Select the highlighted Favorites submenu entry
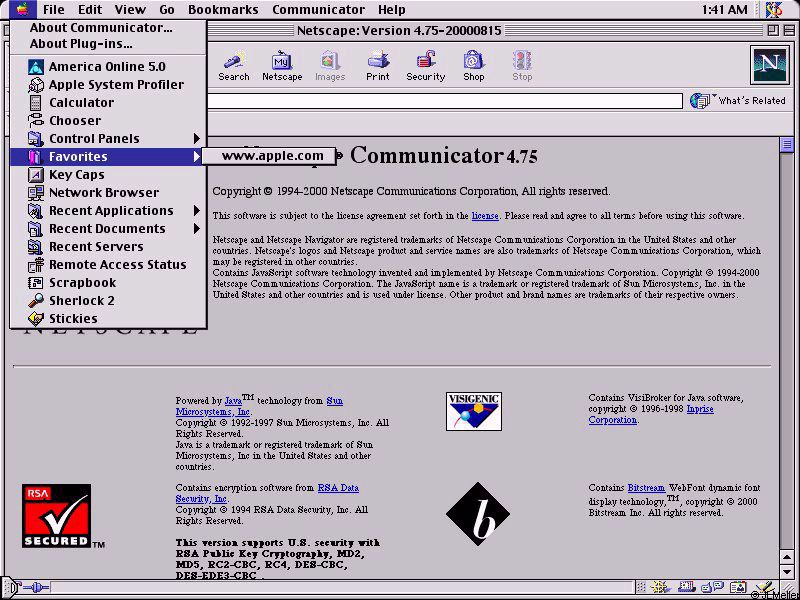The image size is (800, 600). tap(108, 157)
